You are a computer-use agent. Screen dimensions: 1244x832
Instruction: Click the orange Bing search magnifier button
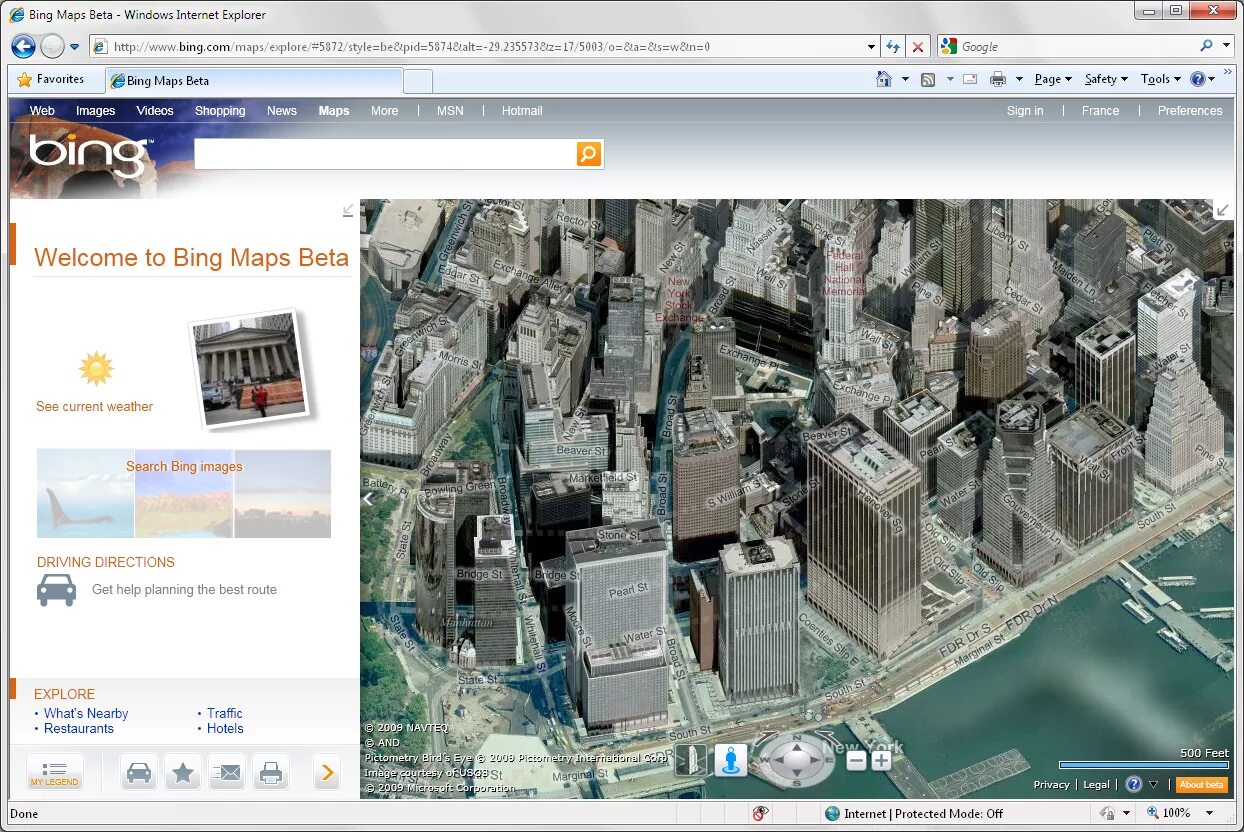[x=588, y=154]
